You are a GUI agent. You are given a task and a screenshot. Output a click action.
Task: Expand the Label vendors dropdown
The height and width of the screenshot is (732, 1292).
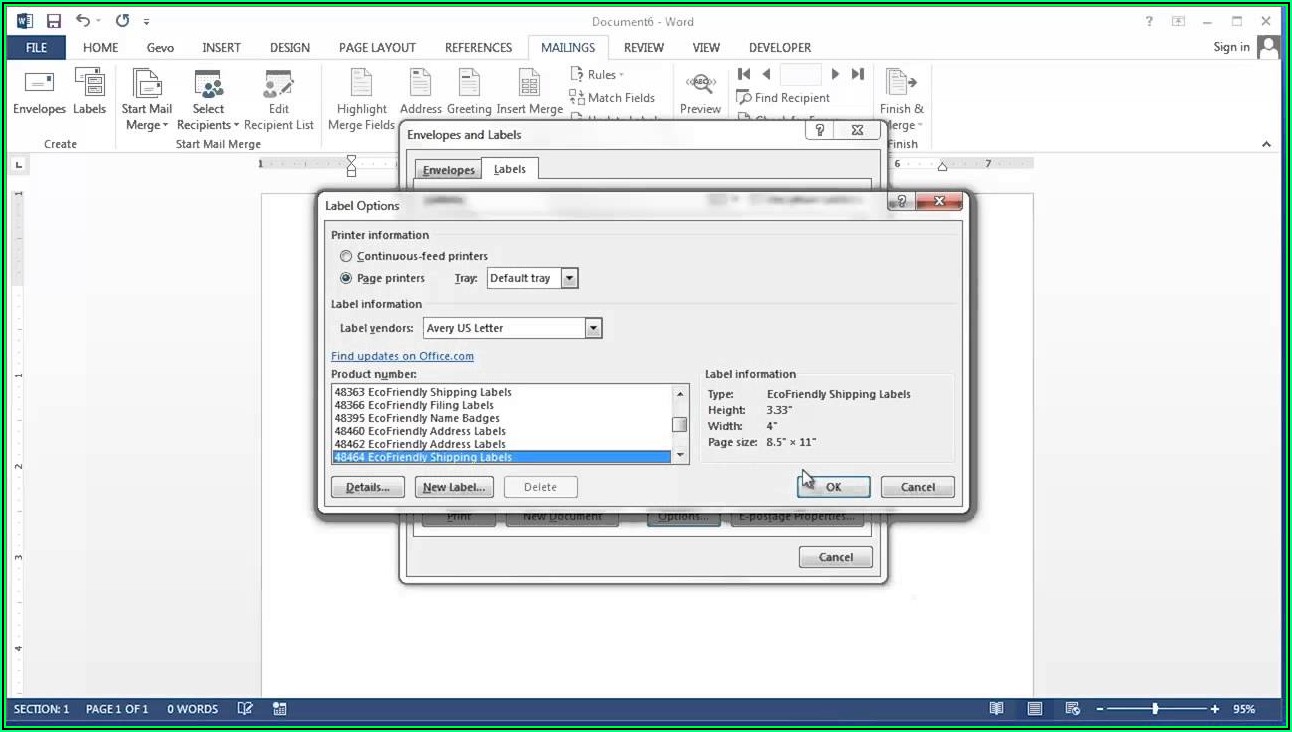point(593,328)
